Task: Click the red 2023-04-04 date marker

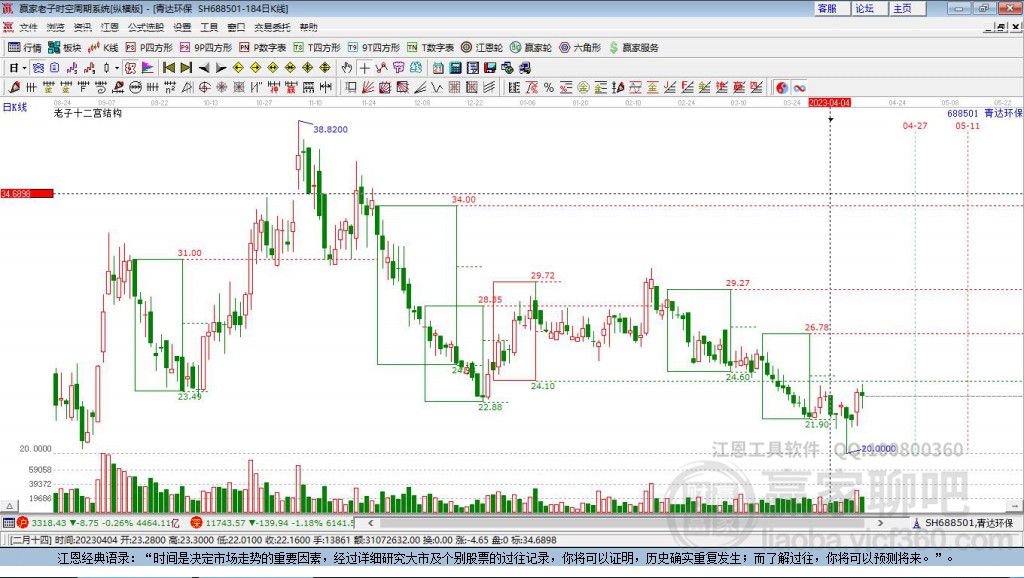Action: [x=830, y=103]
